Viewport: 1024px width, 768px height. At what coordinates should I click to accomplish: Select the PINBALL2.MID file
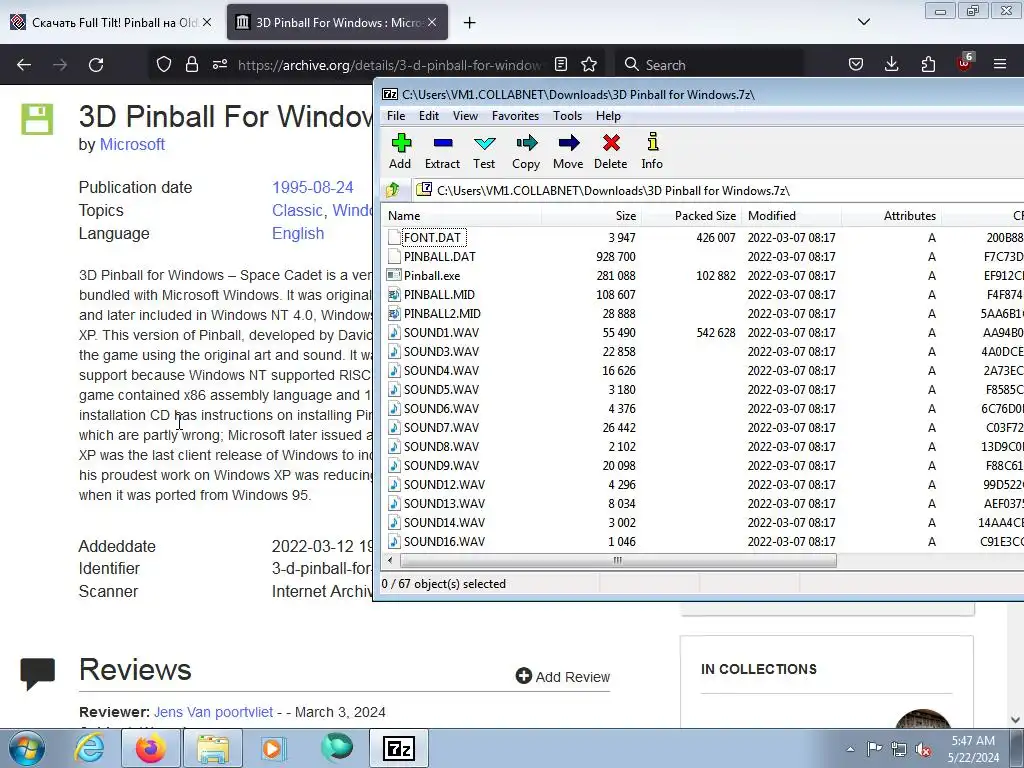coord(442,313)
